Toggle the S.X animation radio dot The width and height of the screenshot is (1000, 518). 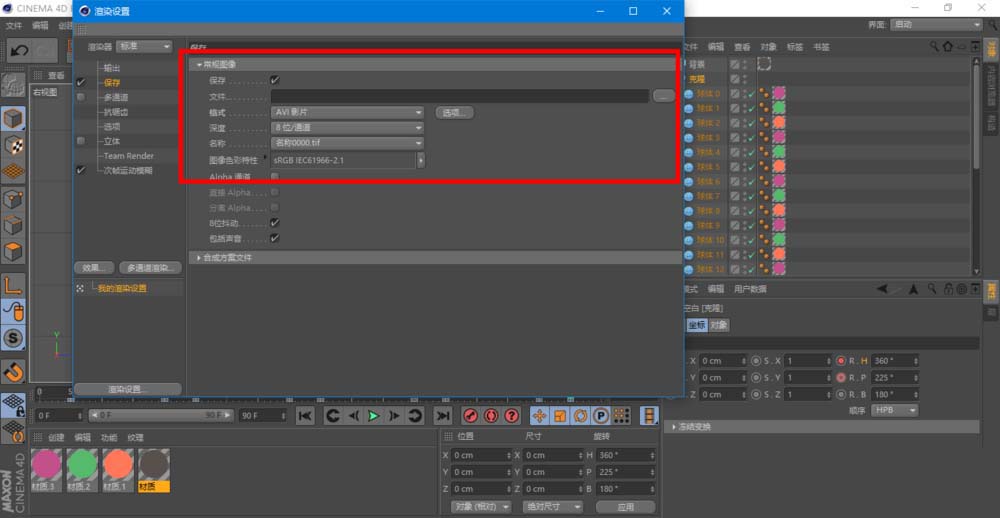(x=756, y=360)
